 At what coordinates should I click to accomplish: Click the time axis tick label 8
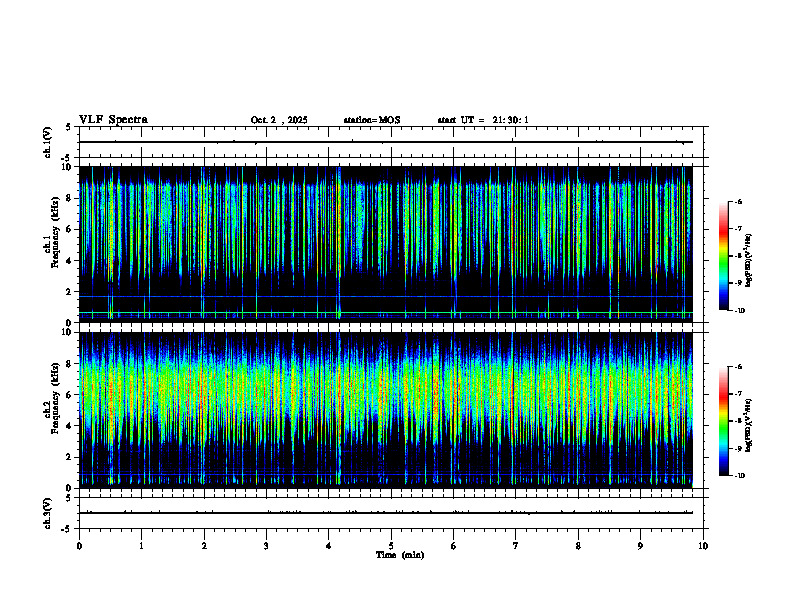[578, 546]
